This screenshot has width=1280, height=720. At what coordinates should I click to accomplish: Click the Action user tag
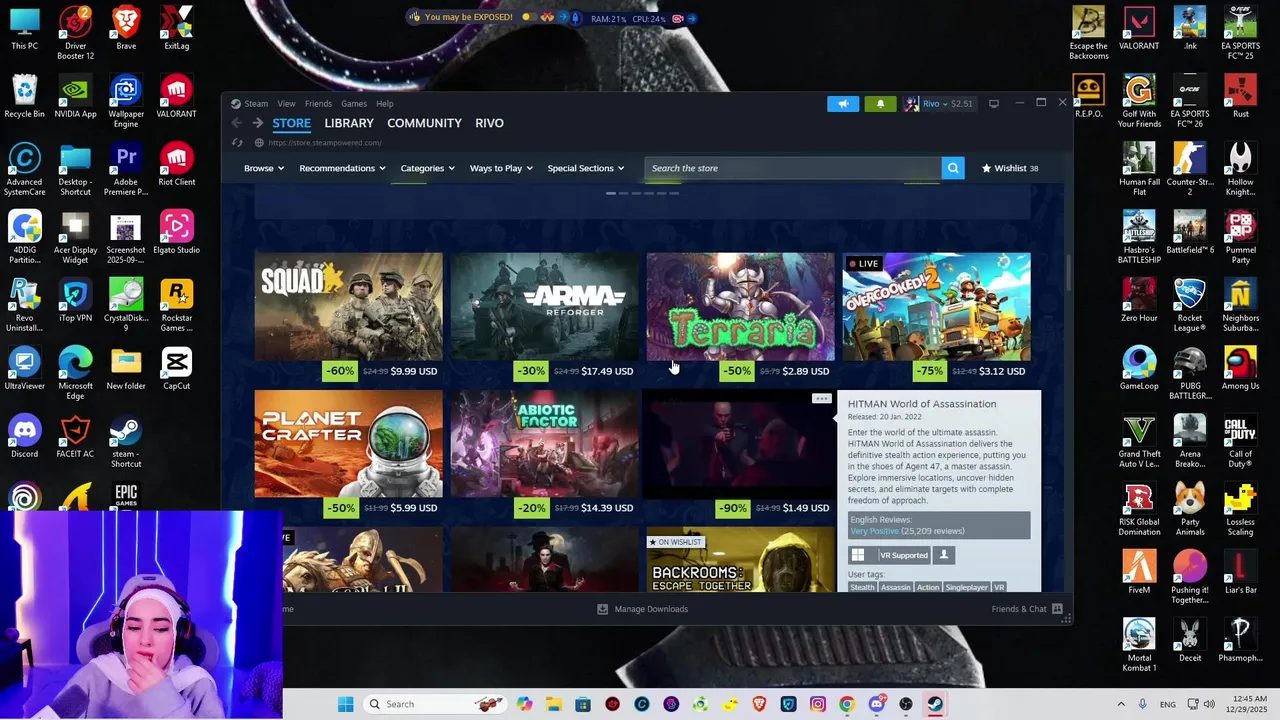pyautogui.click(x=928, y=587)
